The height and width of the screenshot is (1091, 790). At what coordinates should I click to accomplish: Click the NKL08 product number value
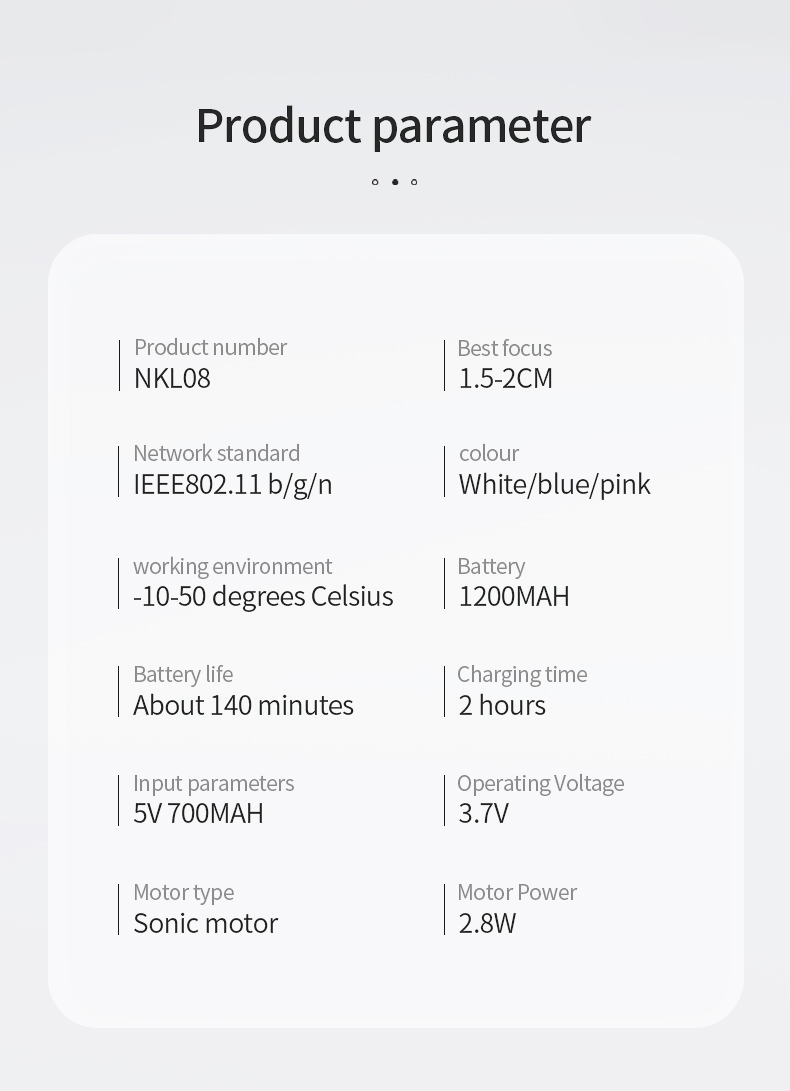click(172, 379)
